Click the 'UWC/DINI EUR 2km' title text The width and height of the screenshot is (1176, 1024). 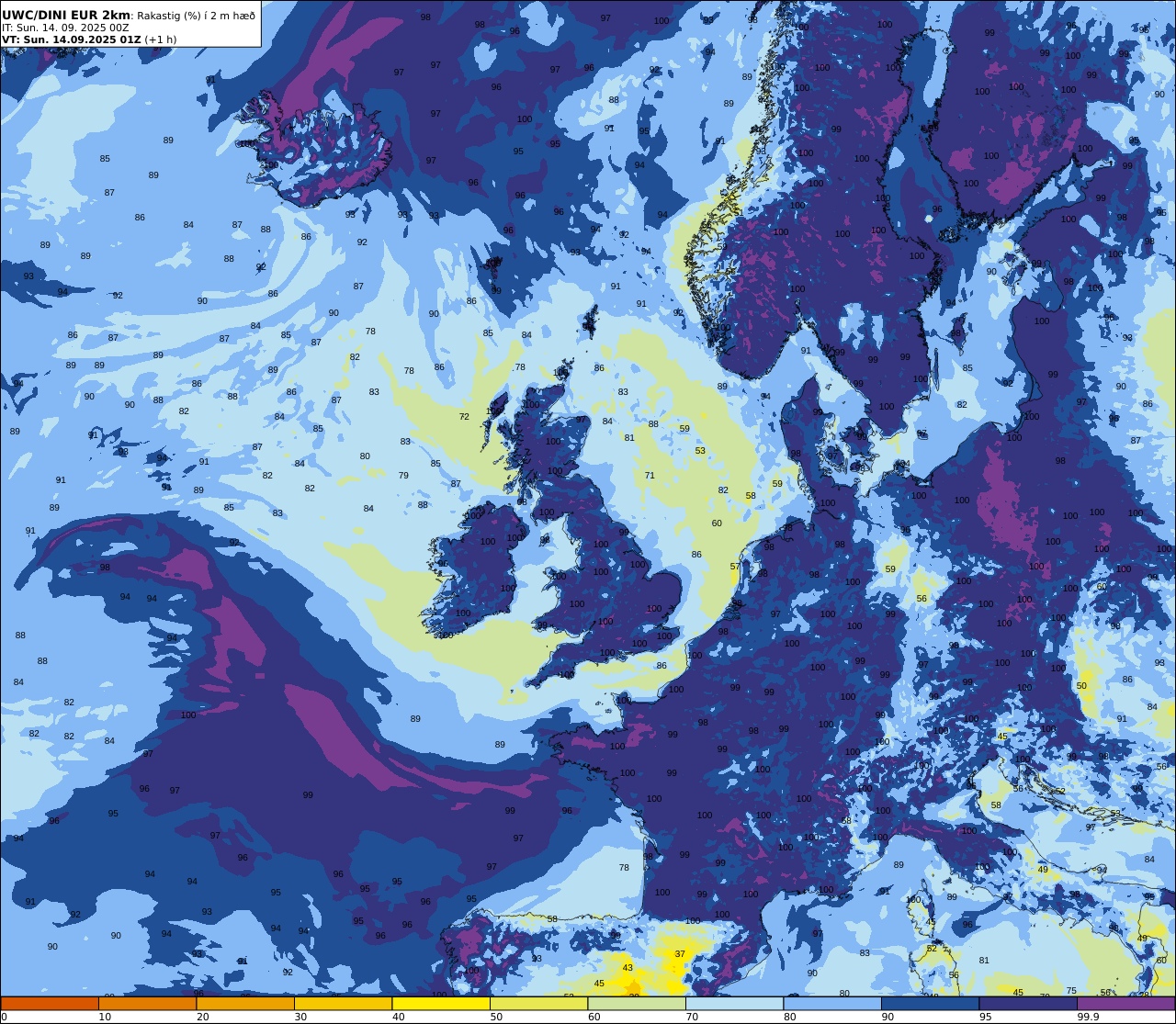click(x=66, y=15)
